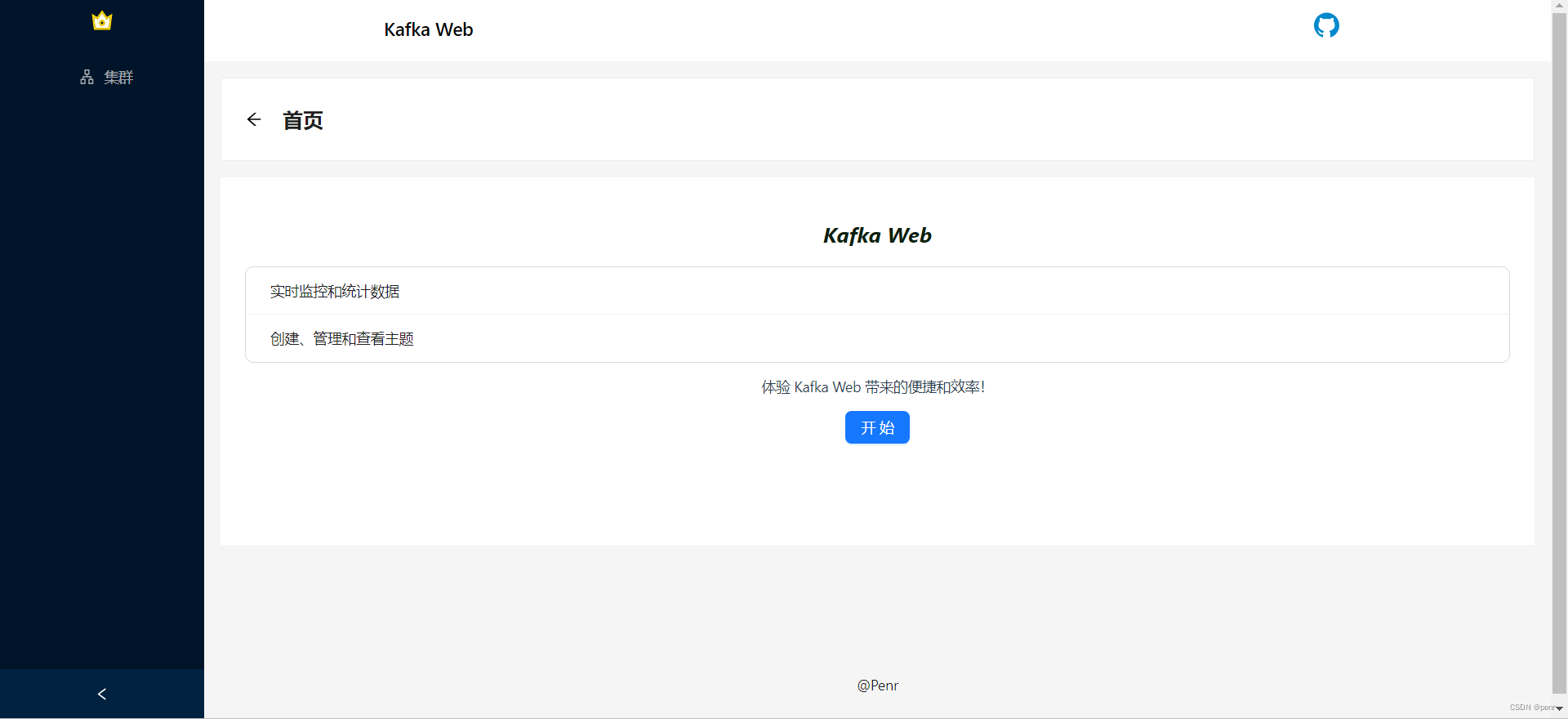Collapse the sidebar with the chevron

pyautogui.click(x=102, y=694)
